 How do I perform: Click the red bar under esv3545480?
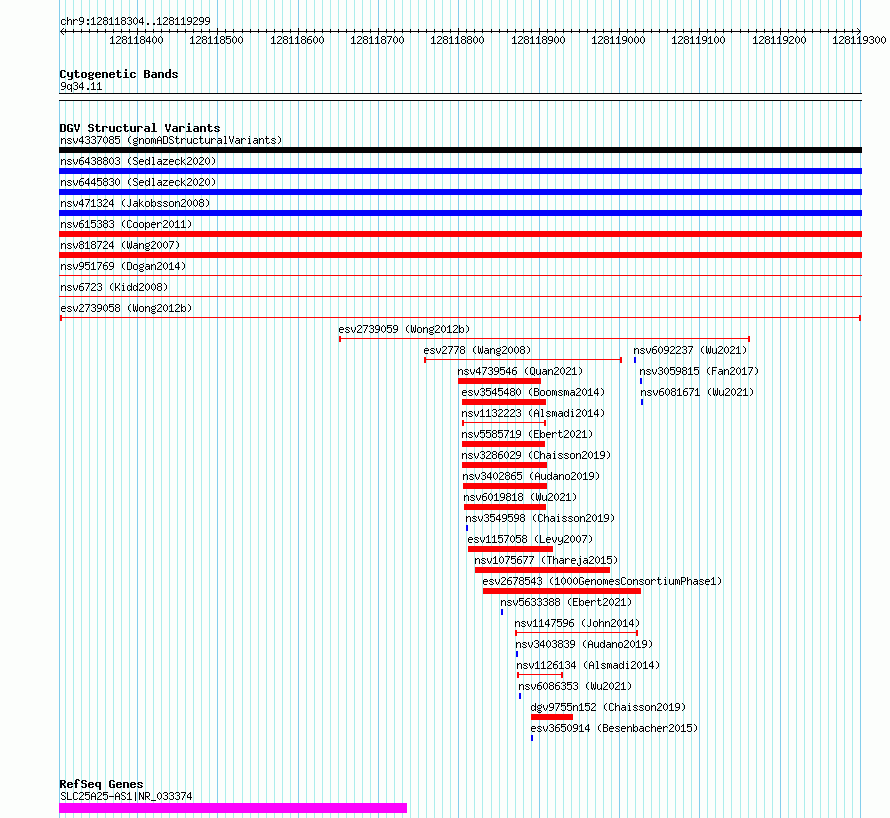click(504, 402)
